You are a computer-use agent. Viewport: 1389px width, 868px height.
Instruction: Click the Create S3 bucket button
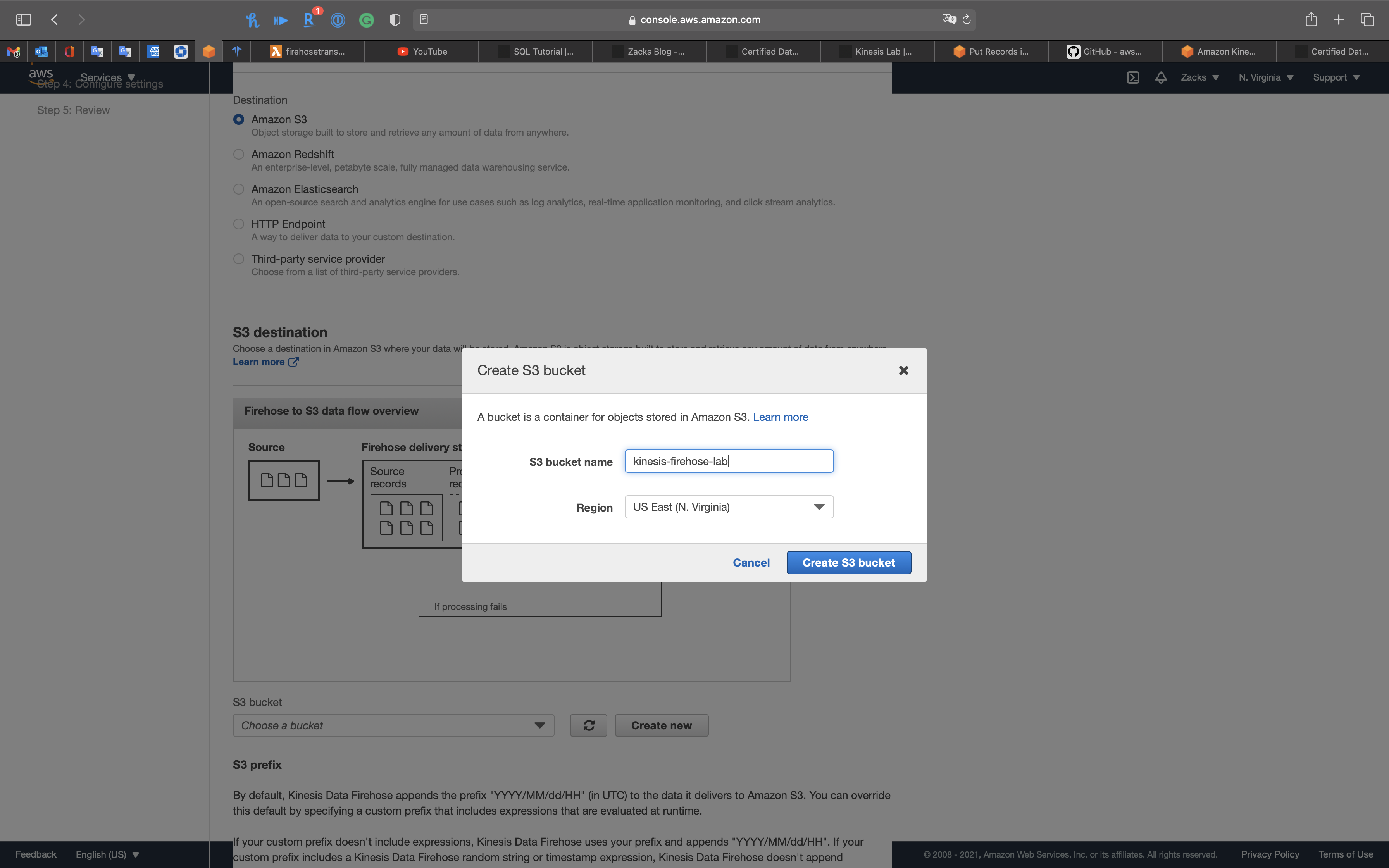(x=848, y=563)
